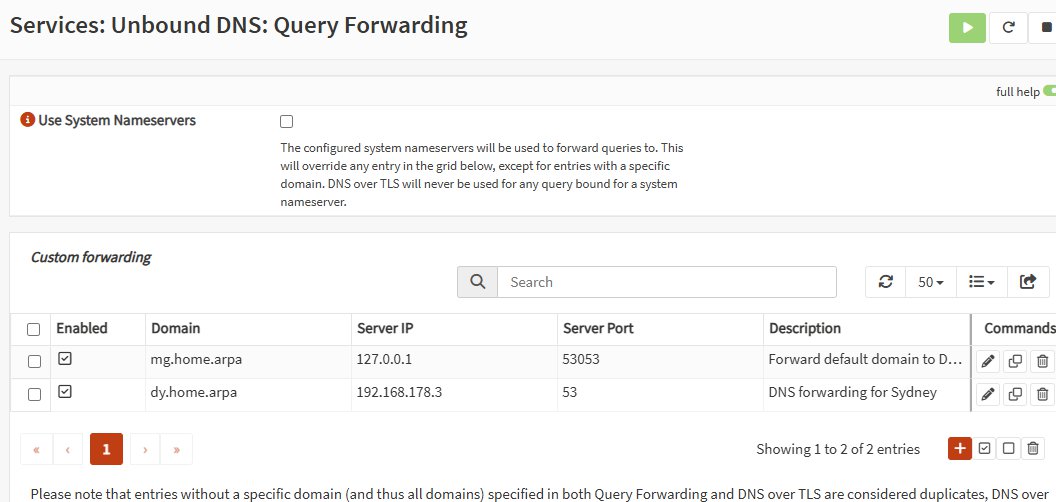1056x502 pixels.
Task: Select the mg.home.arpa row checkbox
Action: pyautogui.click(x=34, y=362)
